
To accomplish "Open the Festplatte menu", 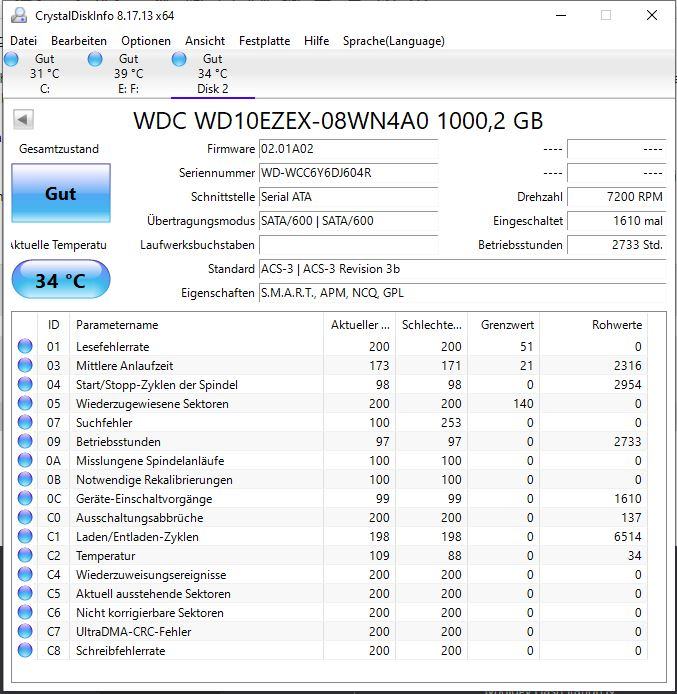I will 265,41.
